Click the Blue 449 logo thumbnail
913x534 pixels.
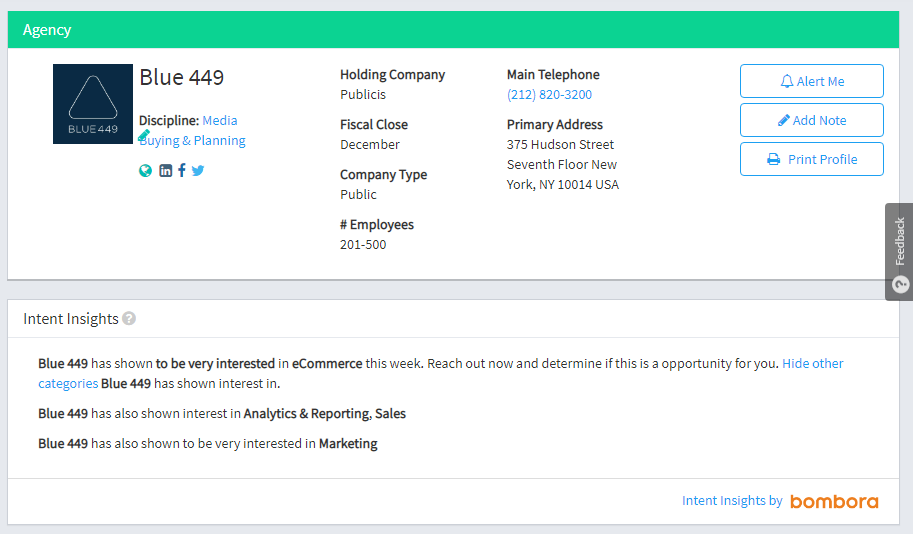click(x=93, y=104)
